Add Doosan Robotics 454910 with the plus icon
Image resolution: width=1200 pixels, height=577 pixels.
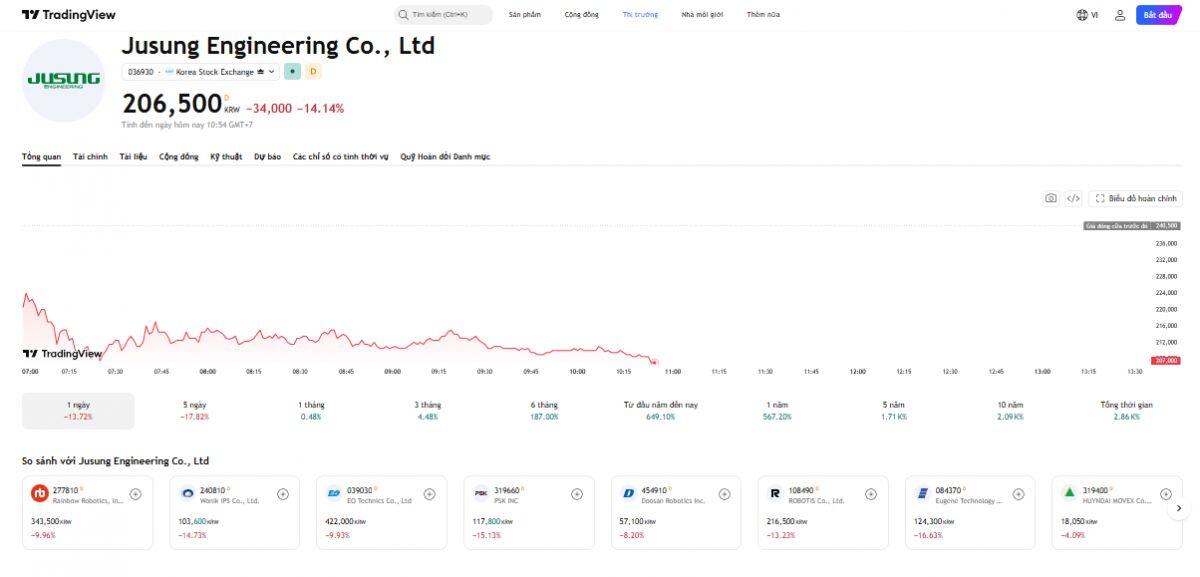(x=724, y=494)
